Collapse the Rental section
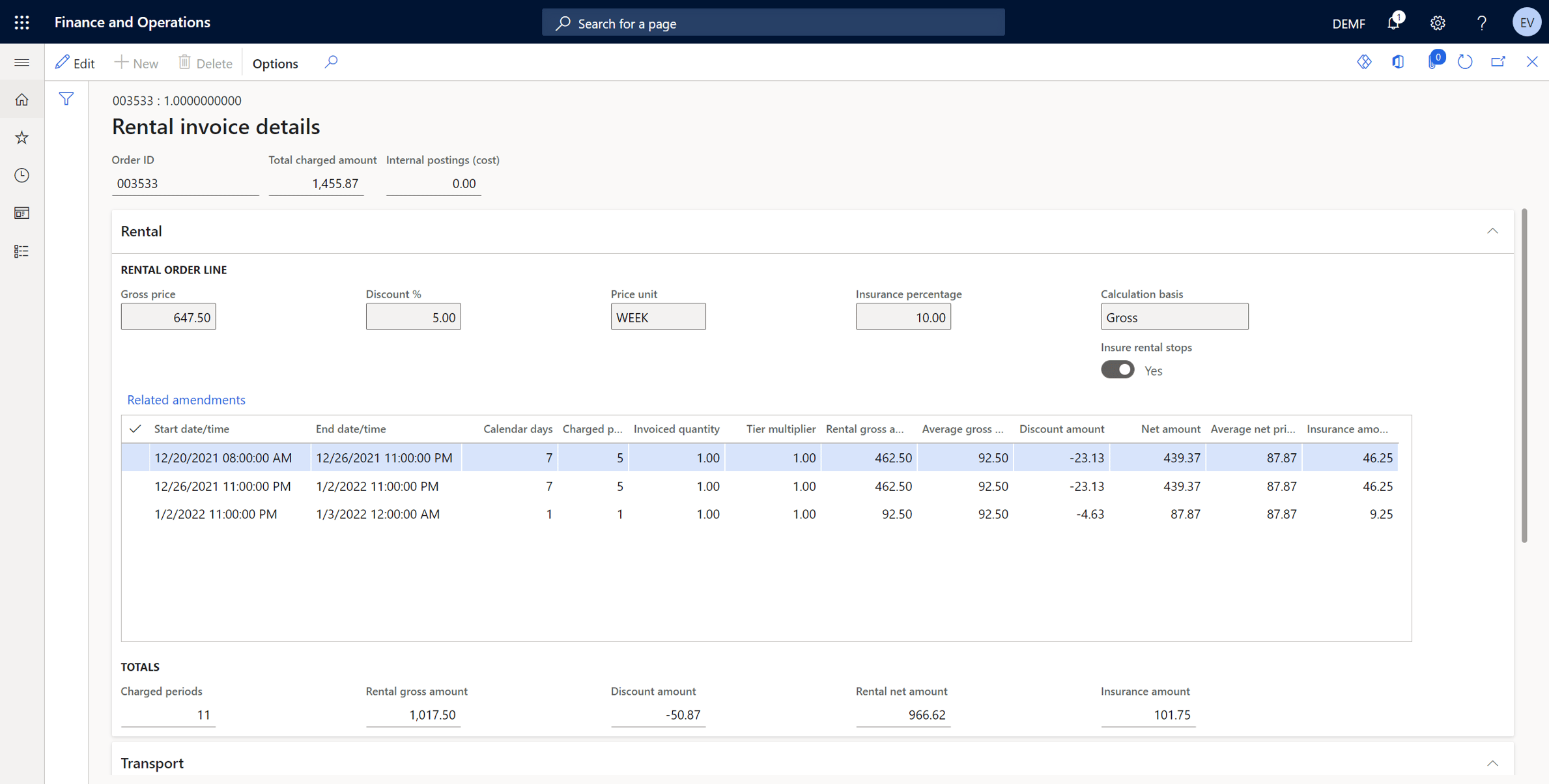1549x784 pixels. coord(1493,231)
